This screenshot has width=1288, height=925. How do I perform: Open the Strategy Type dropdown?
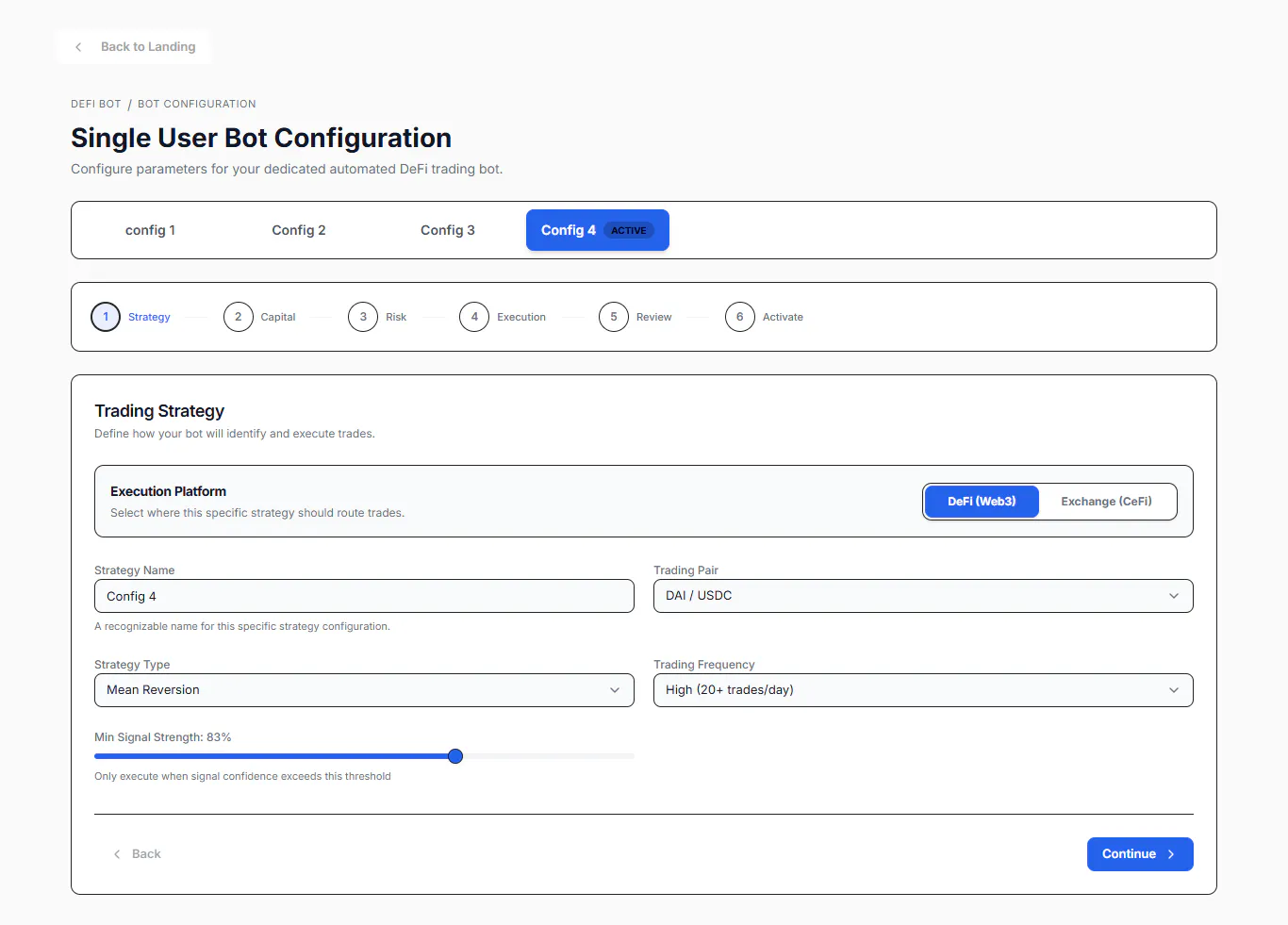(364, 690)
